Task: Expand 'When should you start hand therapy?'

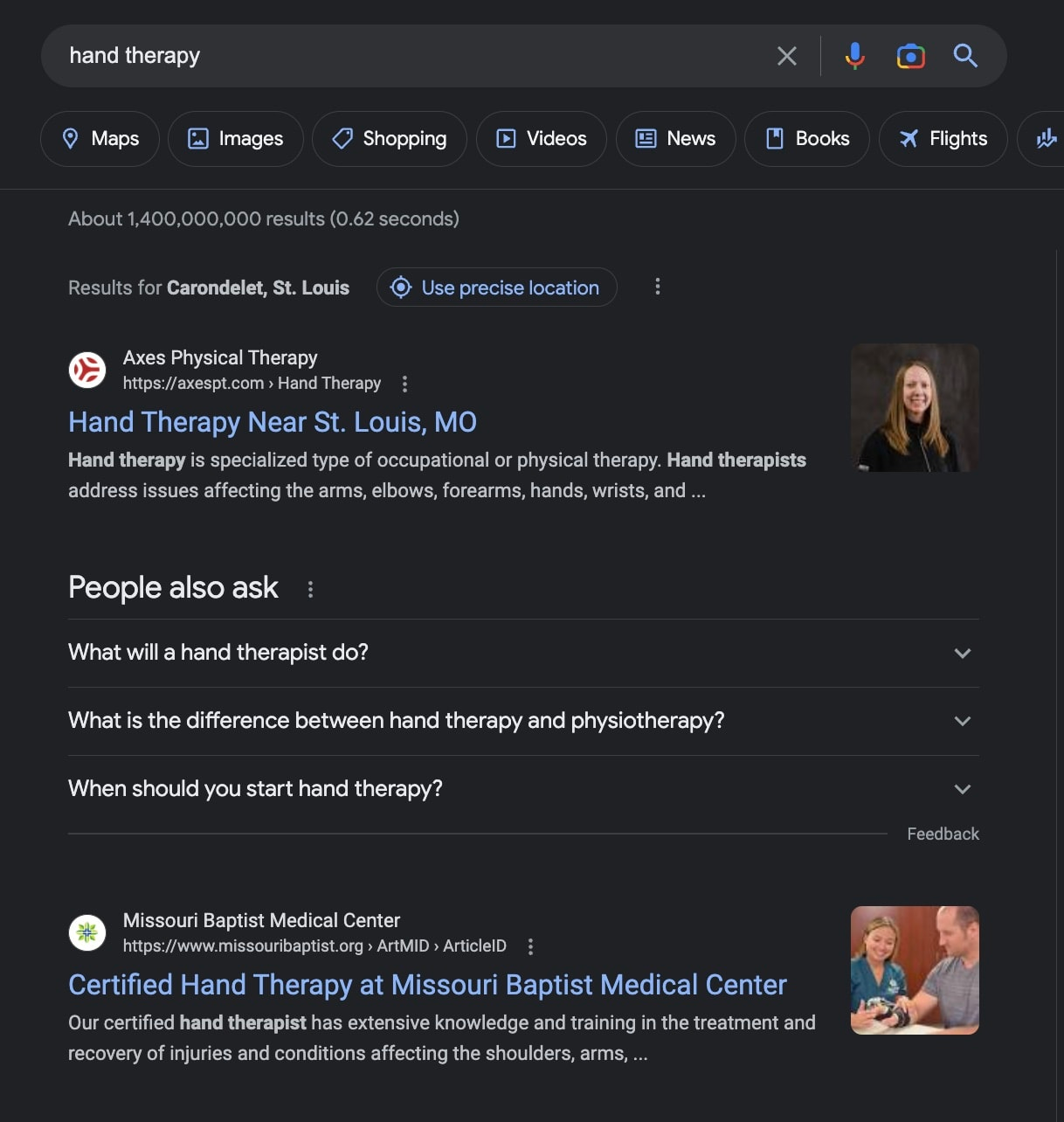Action: pyautogui.click(x=523, y=789)
